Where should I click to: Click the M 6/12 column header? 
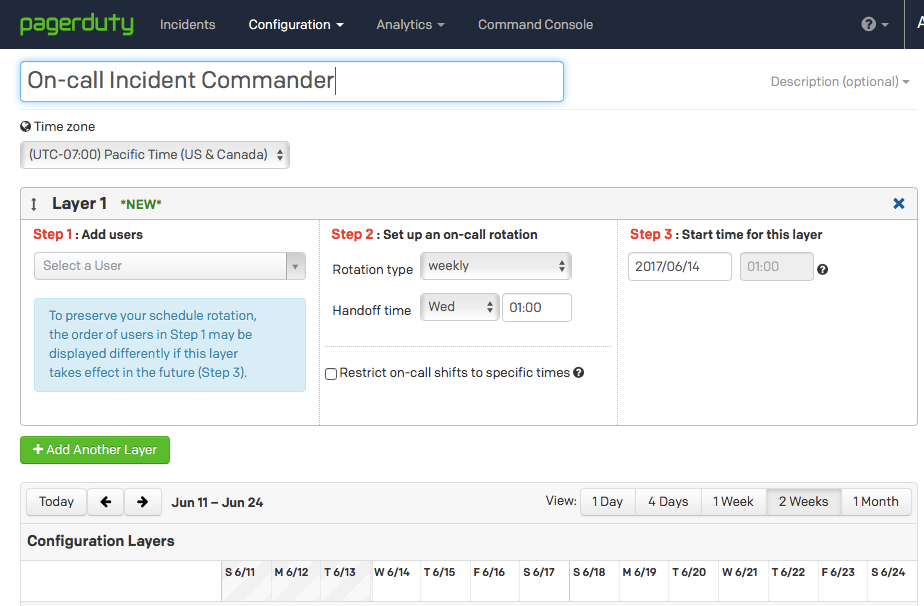291,572
